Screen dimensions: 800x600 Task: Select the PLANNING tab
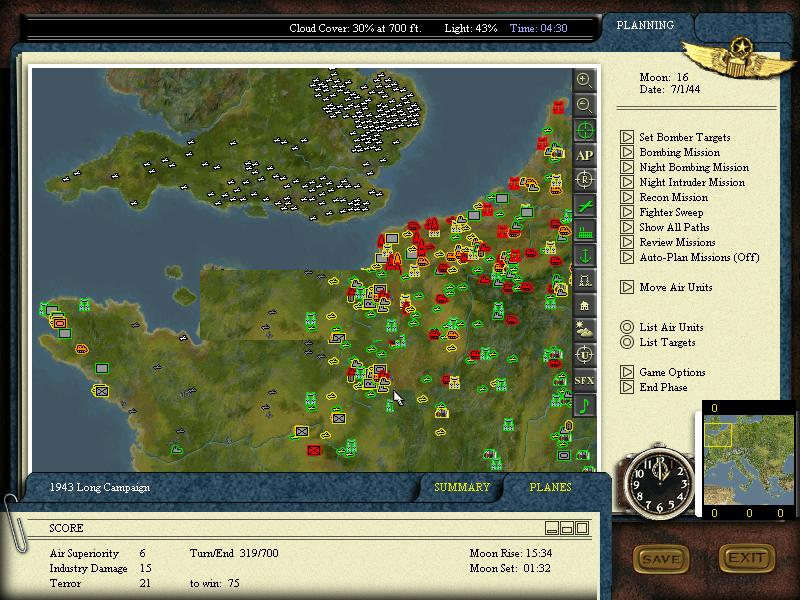(645, 25)
